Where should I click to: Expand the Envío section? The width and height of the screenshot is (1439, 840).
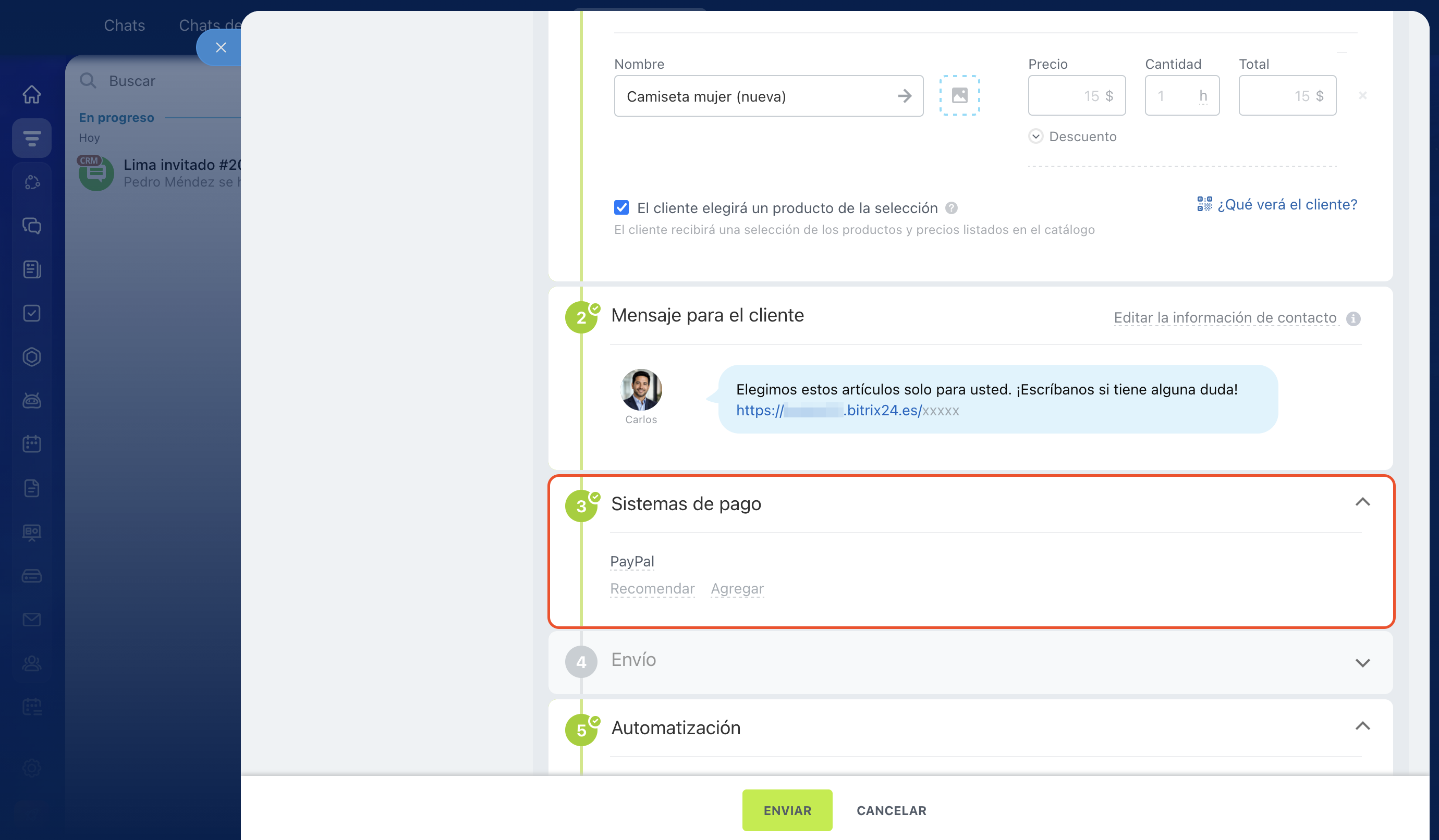click(x=1362, y=662)
